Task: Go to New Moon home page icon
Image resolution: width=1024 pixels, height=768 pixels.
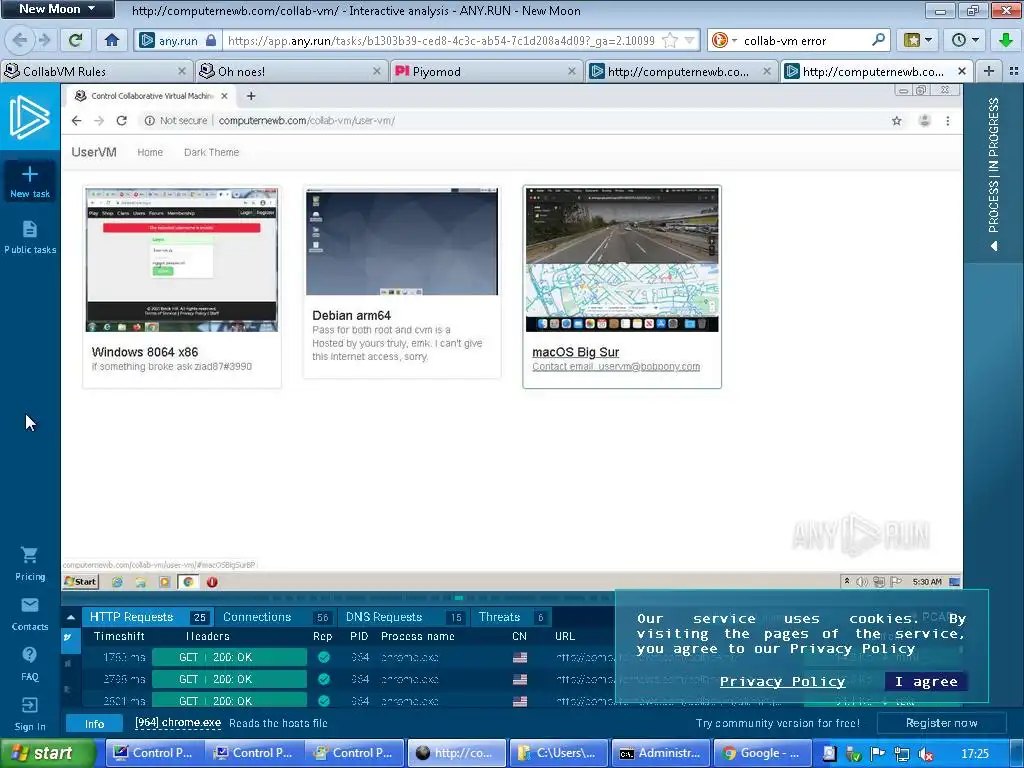Action: click(112, 40)
